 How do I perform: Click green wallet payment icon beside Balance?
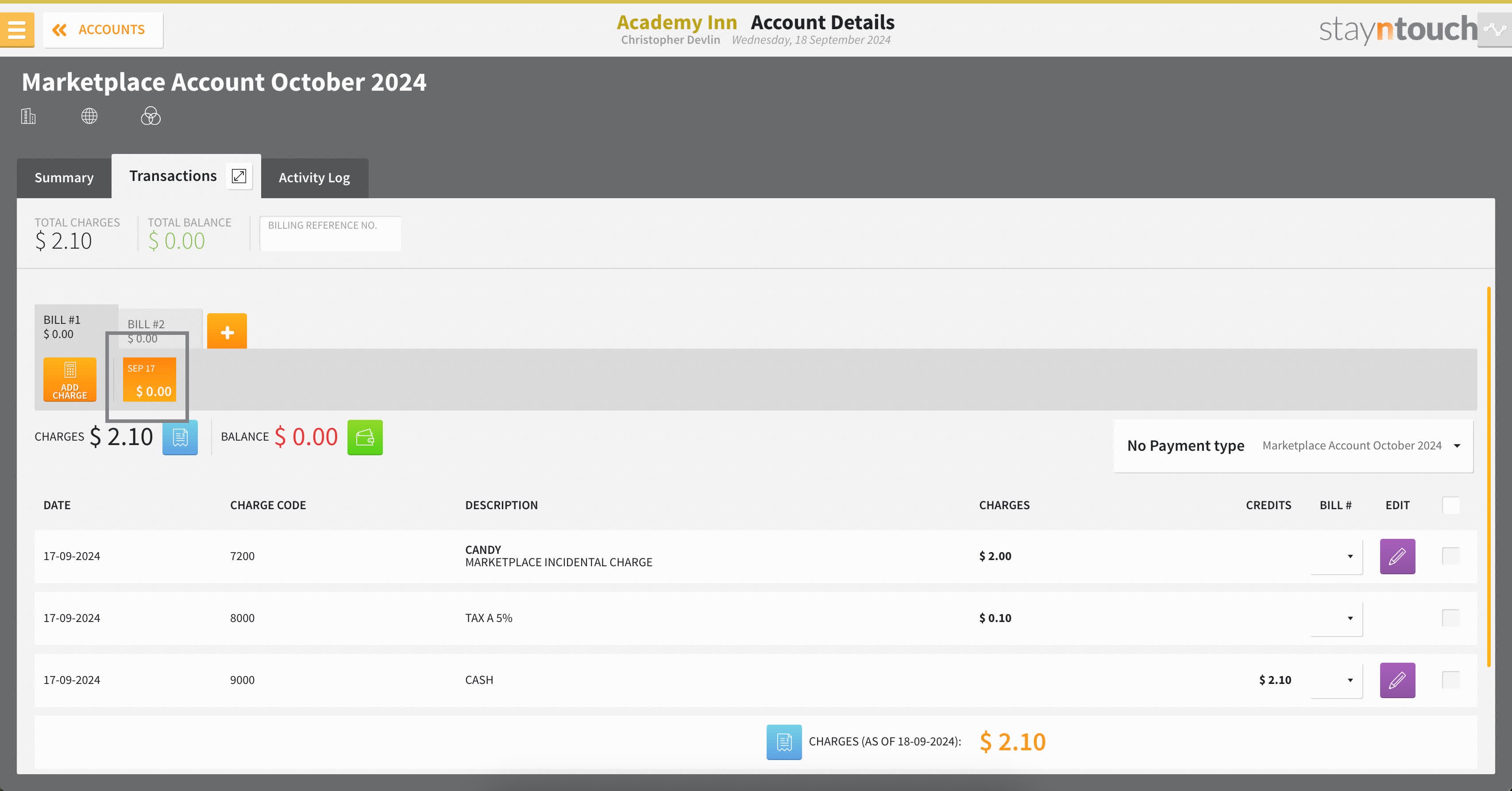coord(365,437)
